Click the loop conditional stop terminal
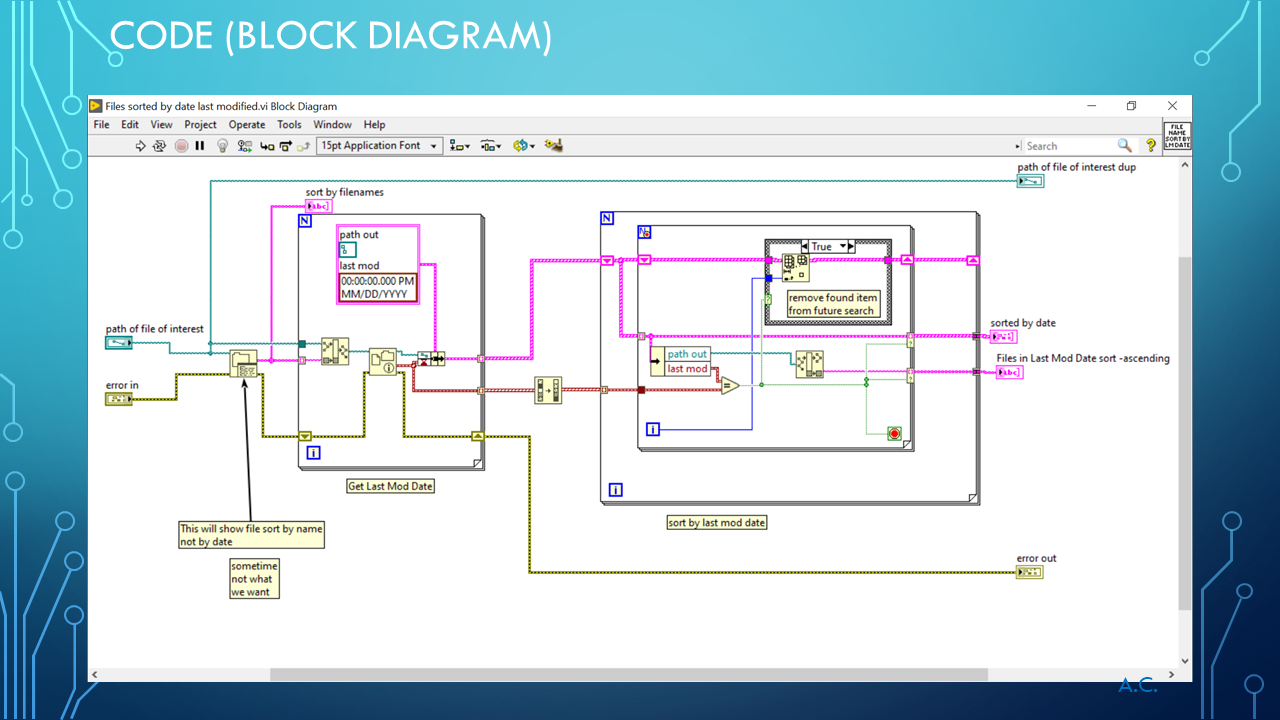Viewport: 1280px width, 720px height. 894,433
